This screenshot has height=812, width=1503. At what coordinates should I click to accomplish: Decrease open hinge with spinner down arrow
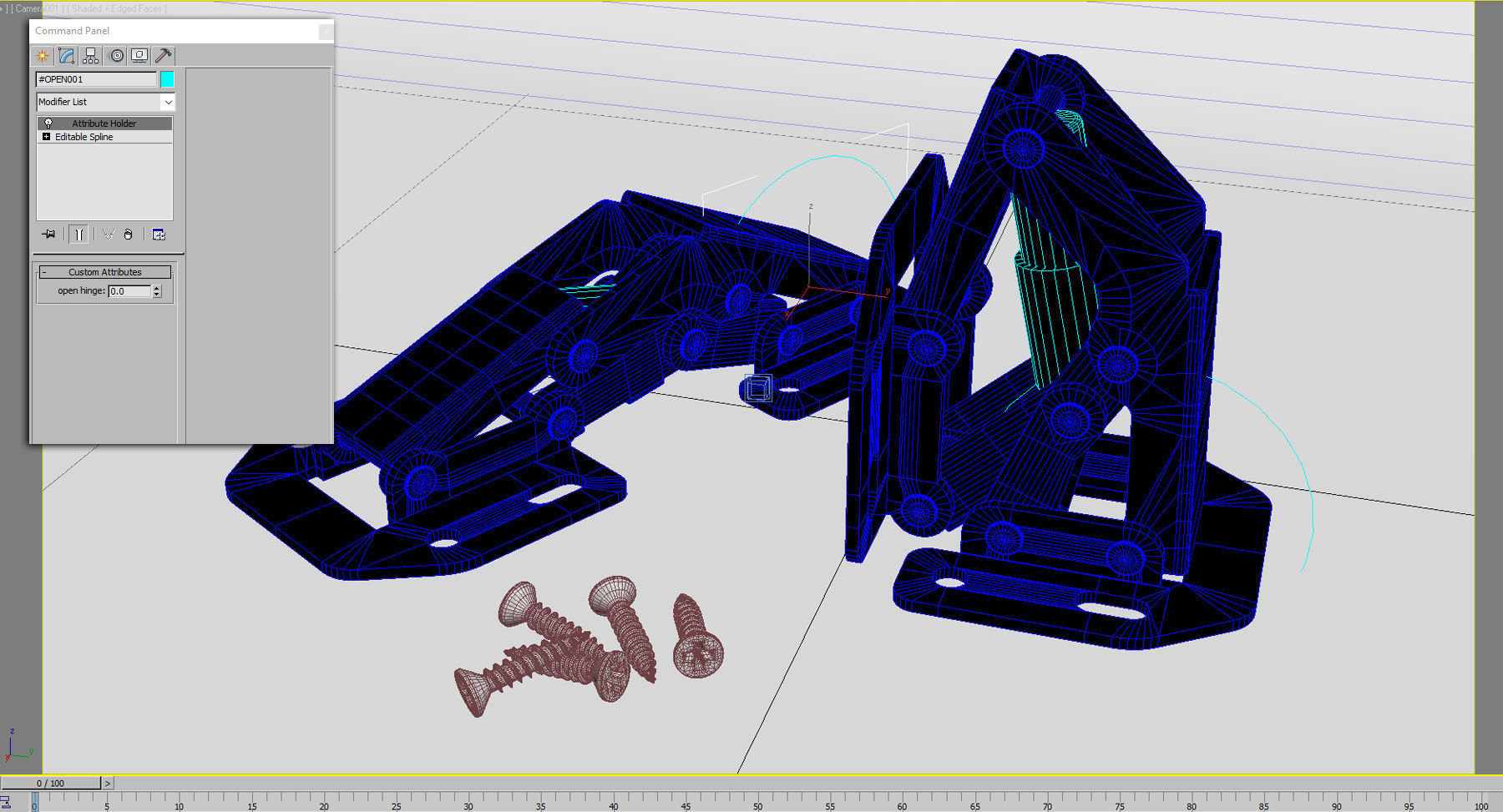tap(157, 295)
